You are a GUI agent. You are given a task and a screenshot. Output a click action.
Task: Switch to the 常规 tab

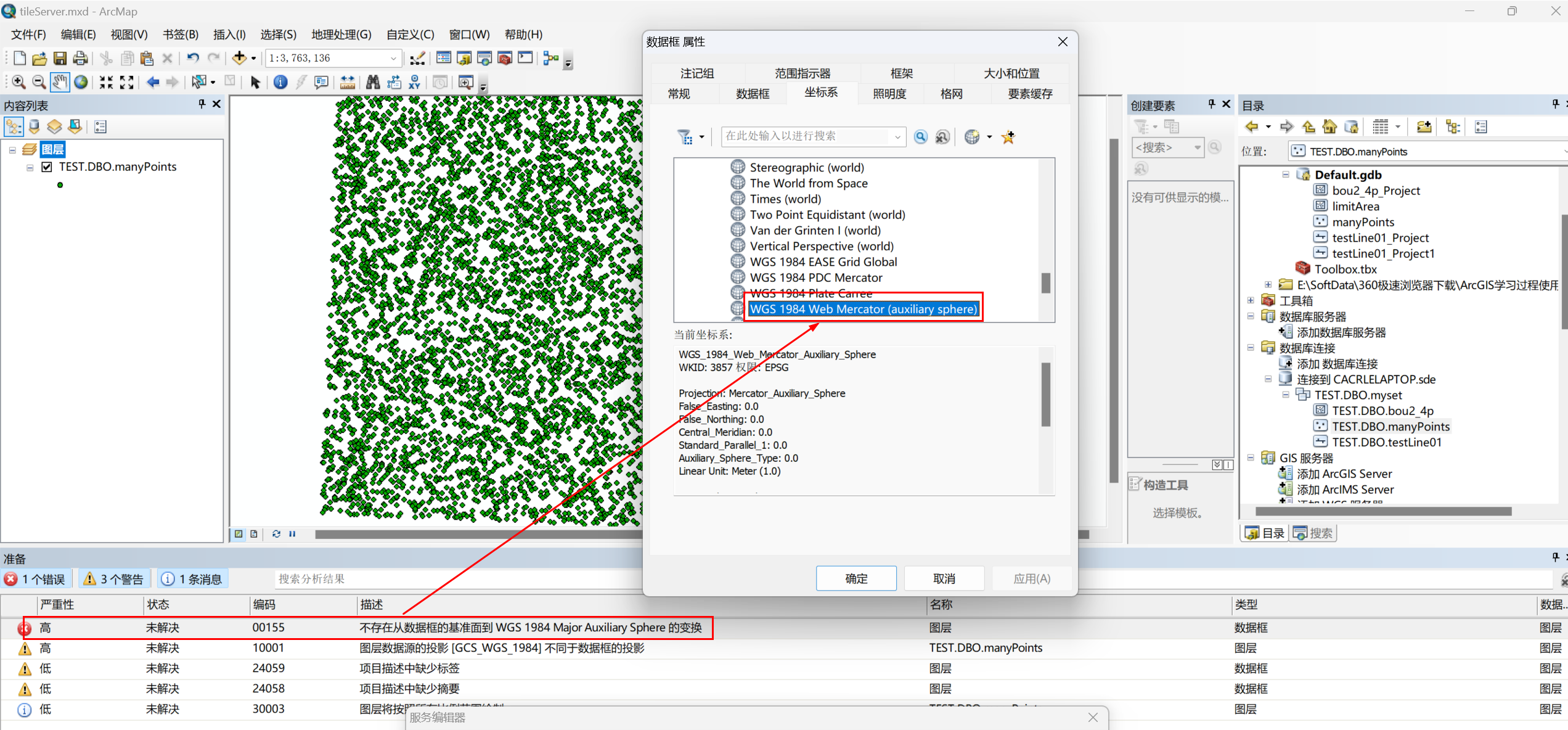[678, 93]
